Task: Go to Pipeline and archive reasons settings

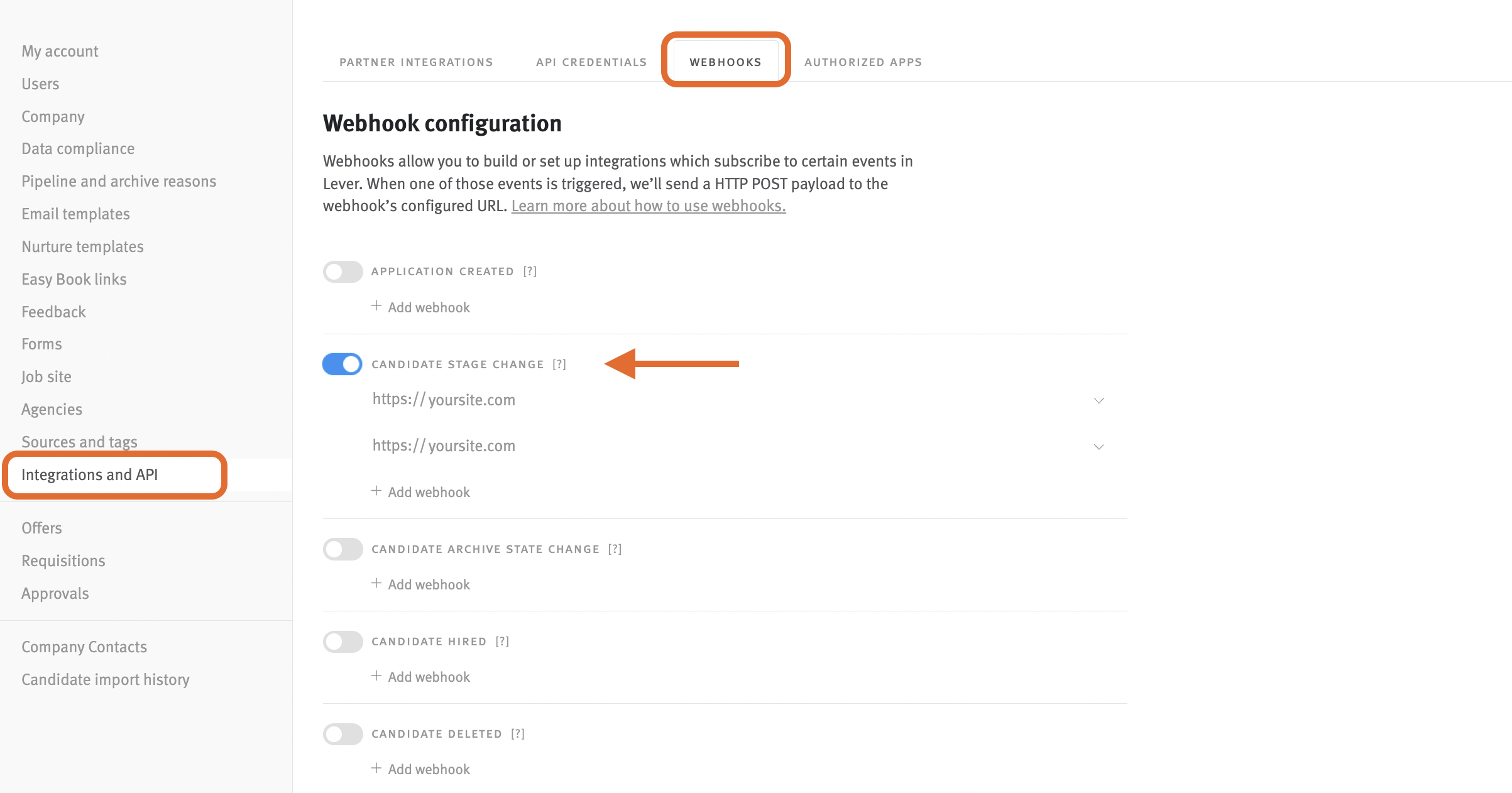Action: pos(119,182)
